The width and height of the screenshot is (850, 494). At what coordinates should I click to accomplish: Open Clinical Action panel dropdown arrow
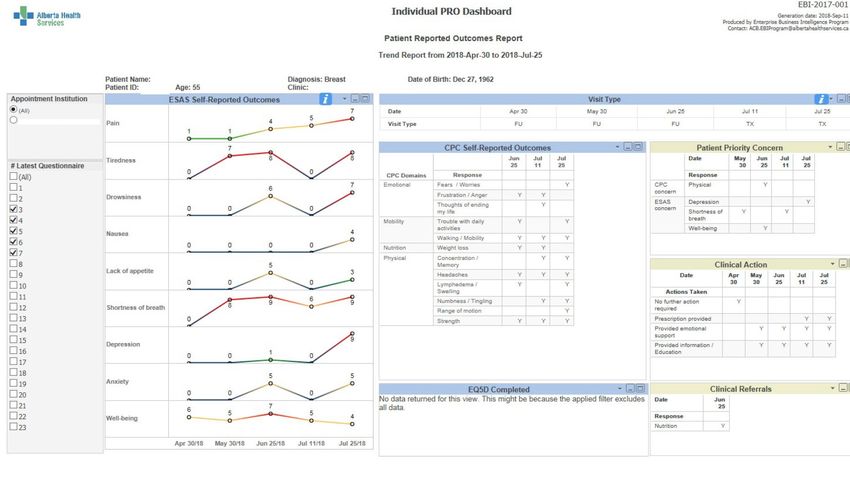(833, 264)
